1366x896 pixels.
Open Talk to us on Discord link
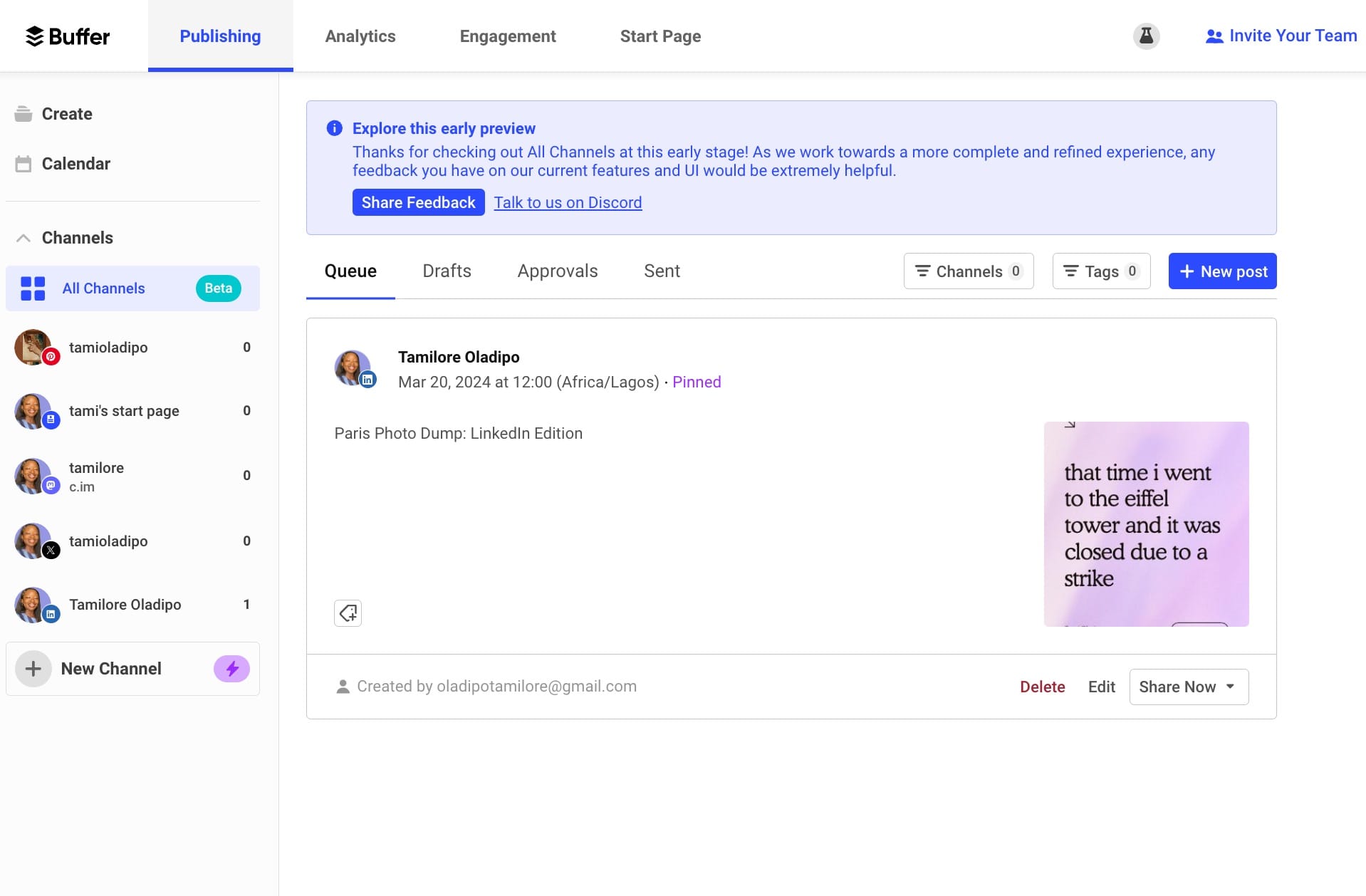(568, 202)
